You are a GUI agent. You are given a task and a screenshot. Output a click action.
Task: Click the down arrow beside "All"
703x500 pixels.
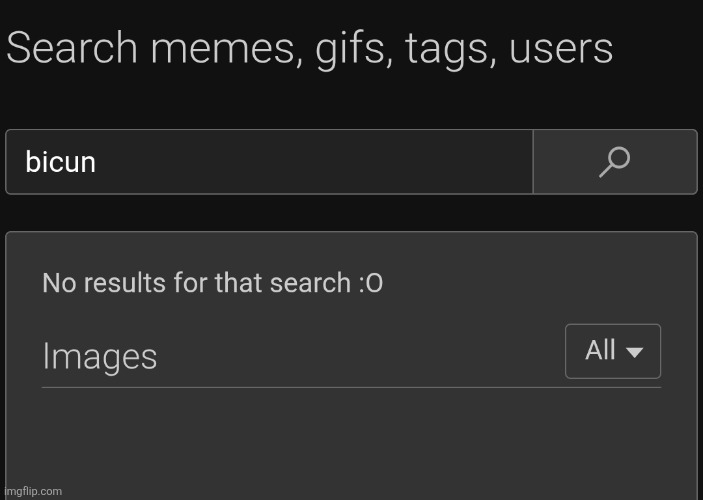[x=634, y=352]
